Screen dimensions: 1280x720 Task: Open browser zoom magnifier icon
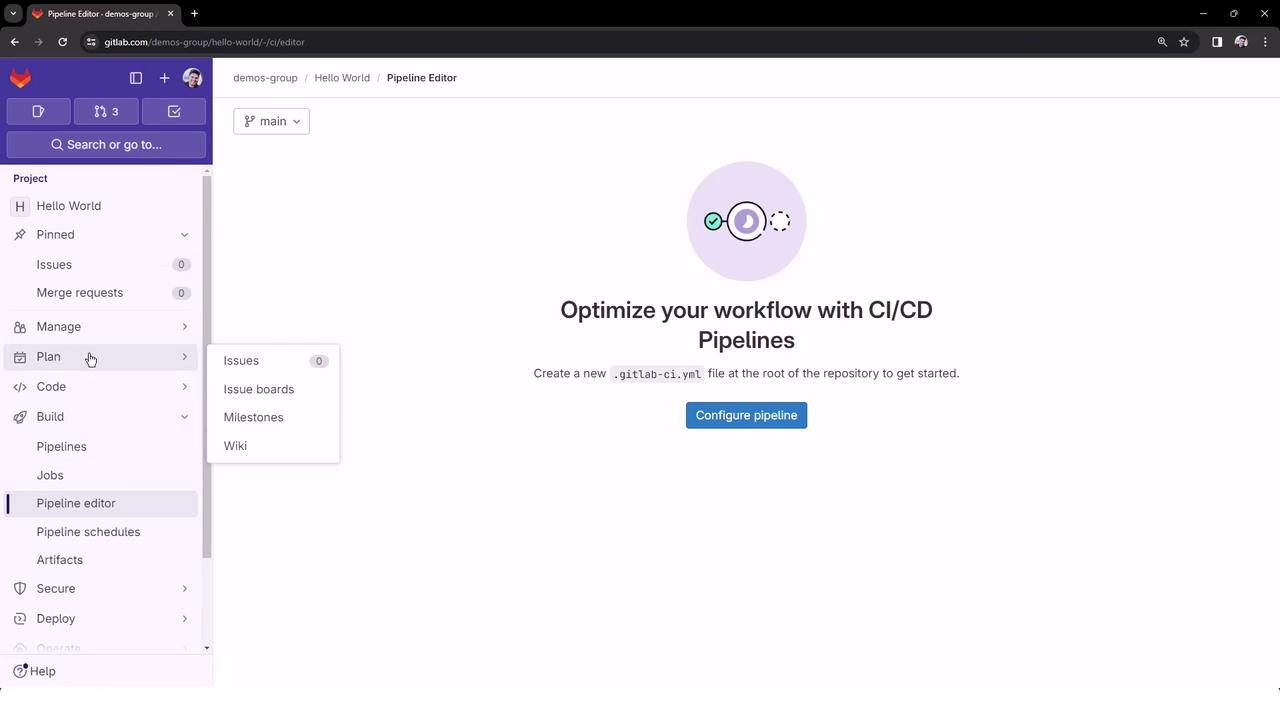[1162, 42]
